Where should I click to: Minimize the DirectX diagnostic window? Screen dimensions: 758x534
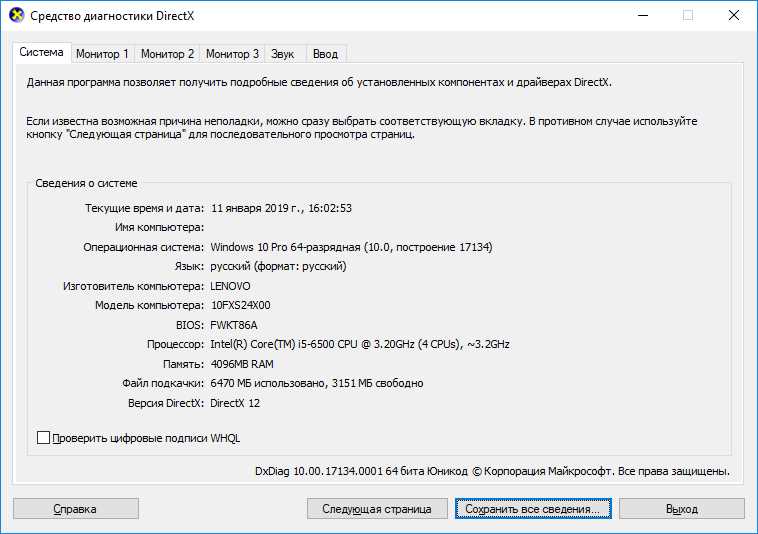click(x=643, y=15)
